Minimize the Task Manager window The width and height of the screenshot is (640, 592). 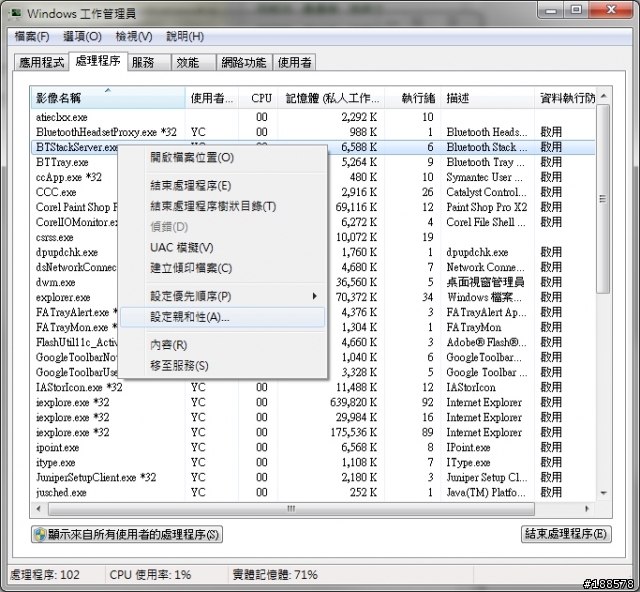pyautogui.click(x=551, y=10)
